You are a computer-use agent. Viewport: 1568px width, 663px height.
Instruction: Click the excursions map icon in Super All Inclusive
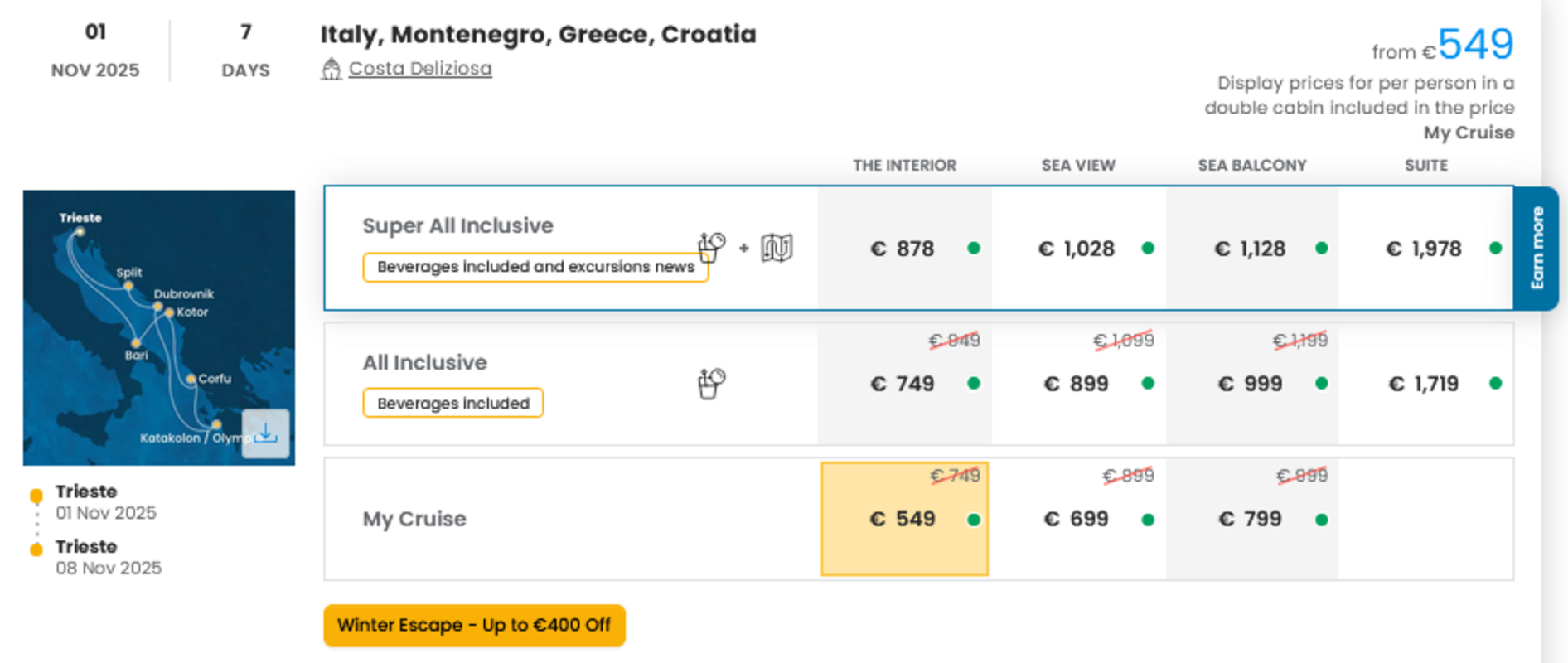coord(777,247)
